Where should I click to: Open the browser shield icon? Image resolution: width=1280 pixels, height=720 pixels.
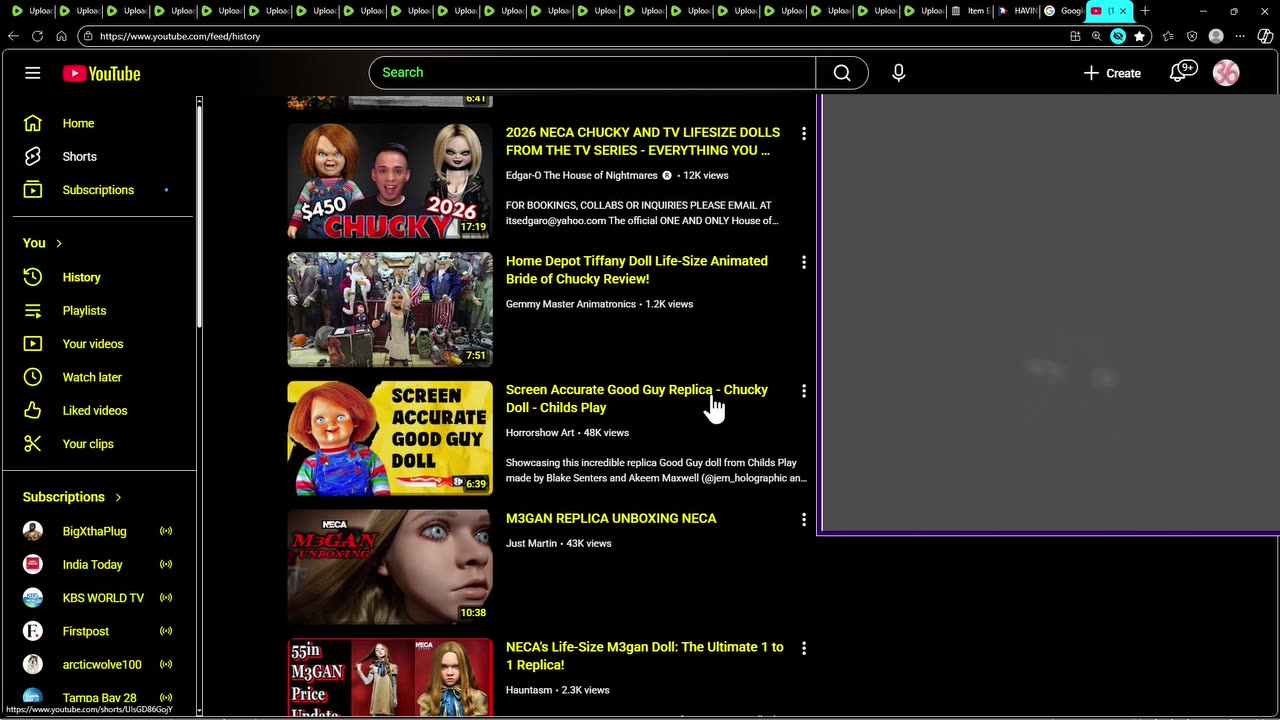(x=1192, y=36)
